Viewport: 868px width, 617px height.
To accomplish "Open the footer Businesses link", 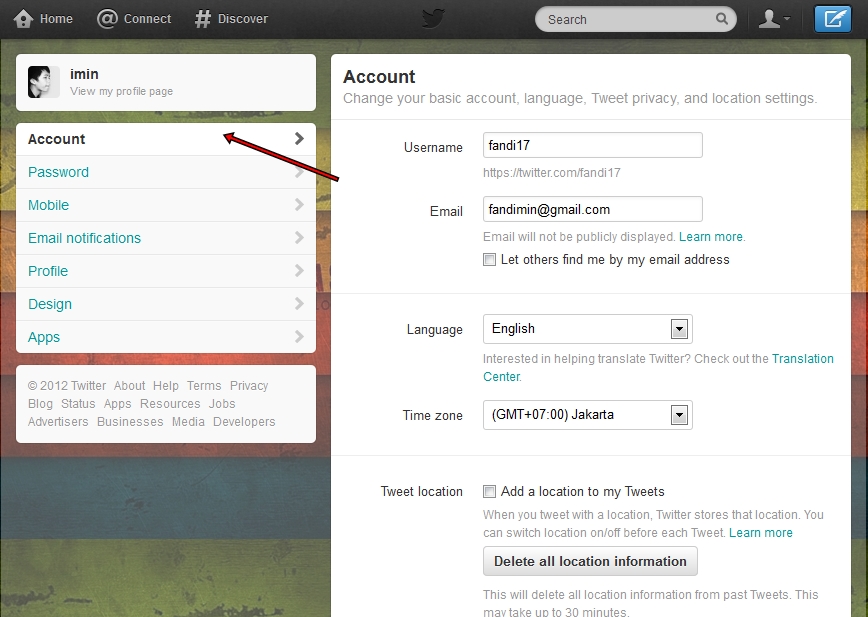I will coord(130,422).
